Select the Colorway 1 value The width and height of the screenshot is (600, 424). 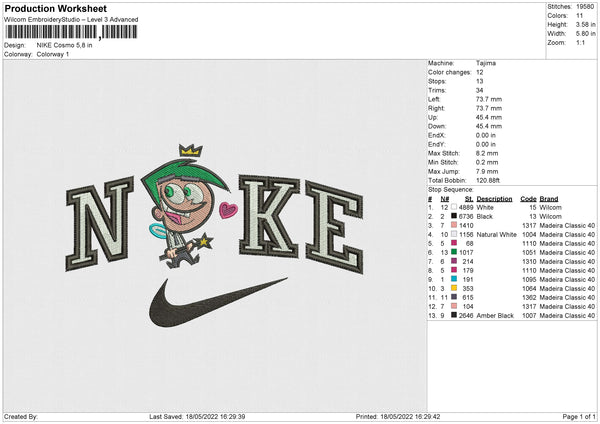(x=53, y=54)
